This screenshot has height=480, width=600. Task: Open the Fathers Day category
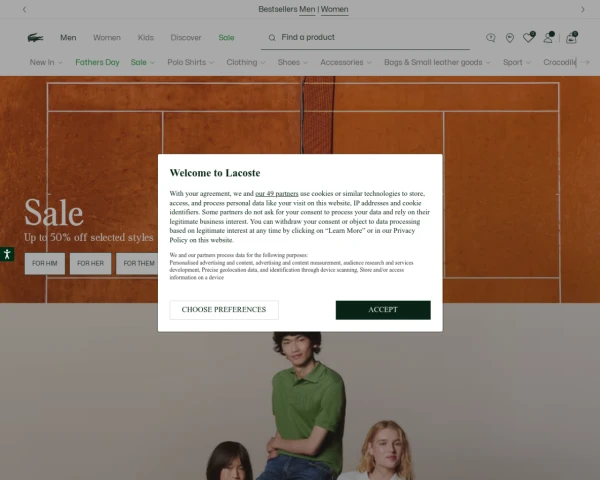pos(97,62)
